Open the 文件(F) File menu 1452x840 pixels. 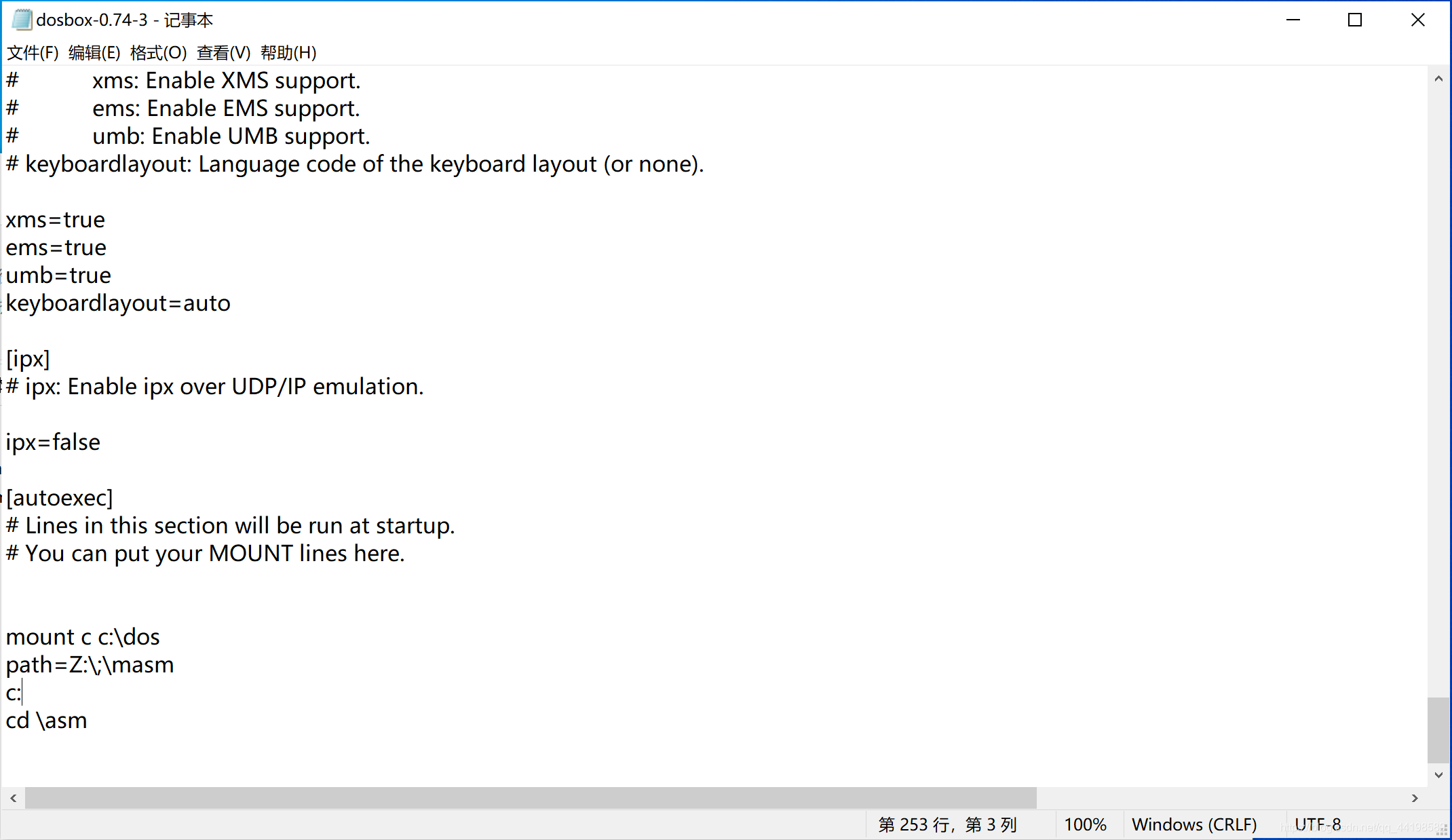[33, 52]
